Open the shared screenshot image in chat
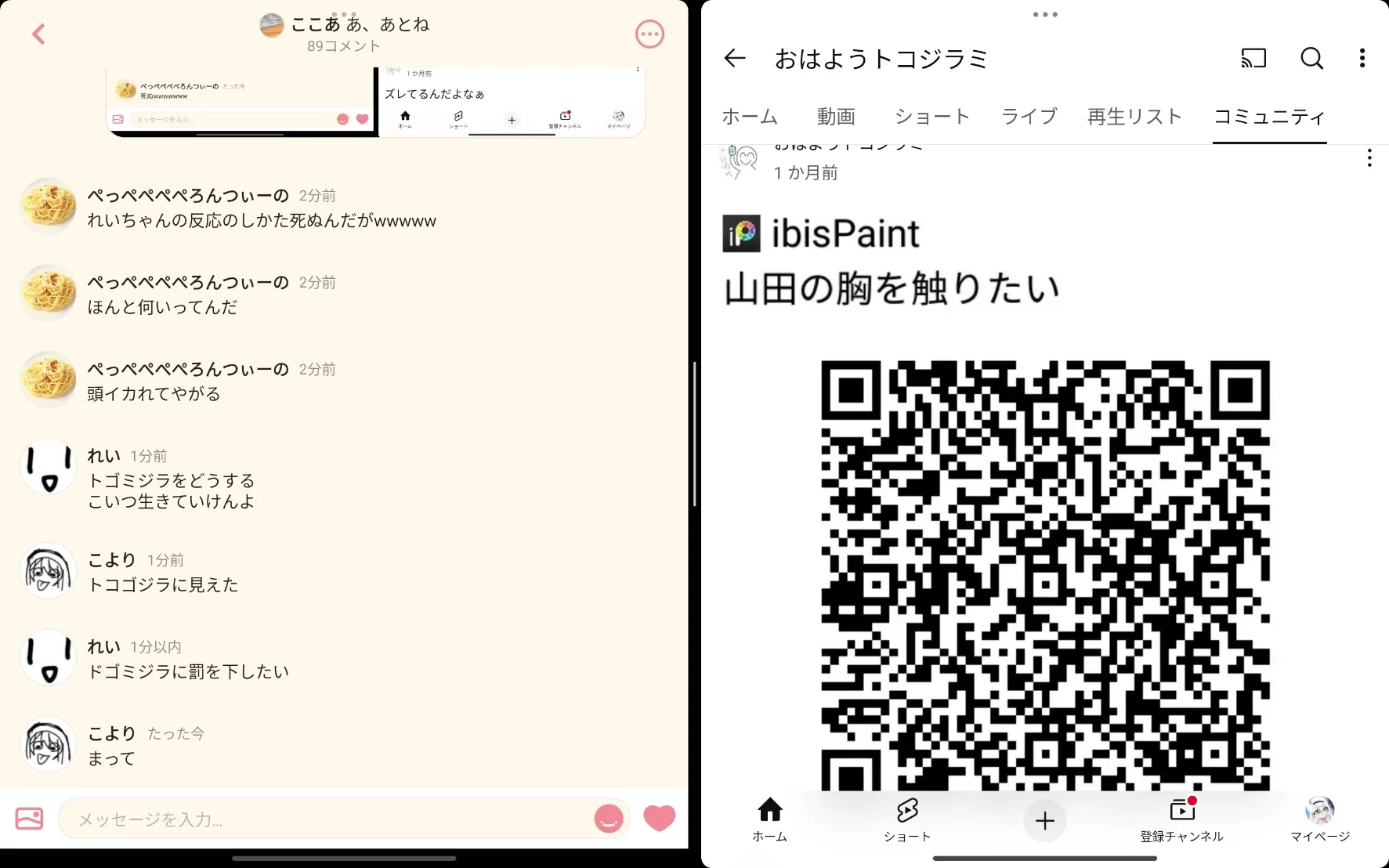Viewport: 1389px width, 868px height. coord(375,102)
